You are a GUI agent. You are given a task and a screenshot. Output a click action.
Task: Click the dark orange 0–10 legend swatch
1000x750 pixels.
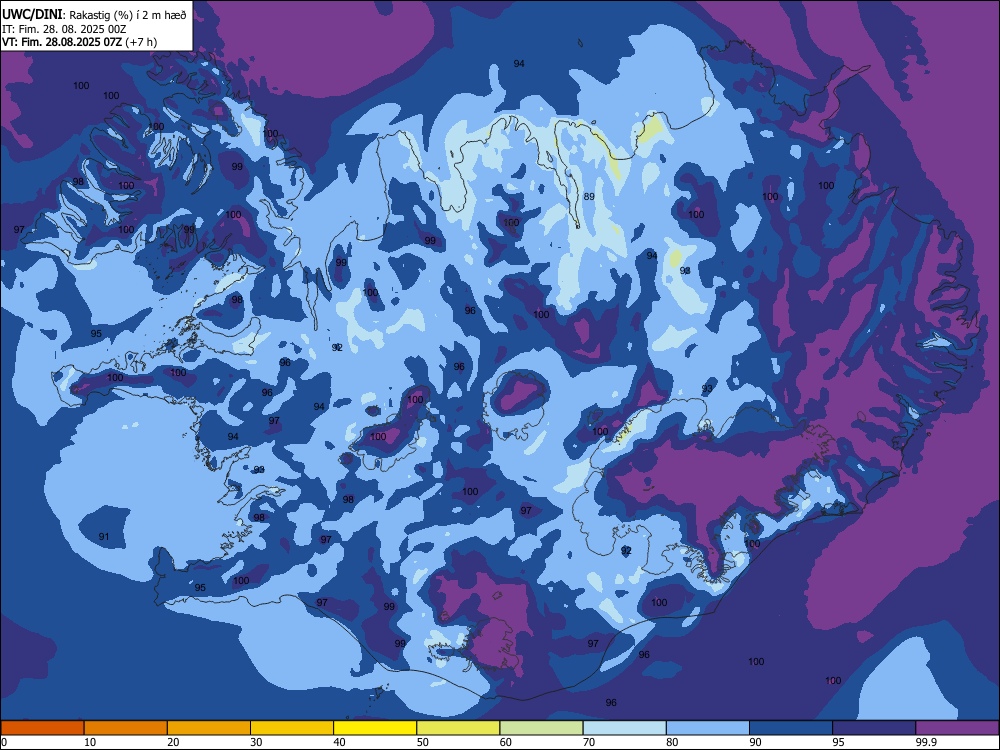coord(42,728)
